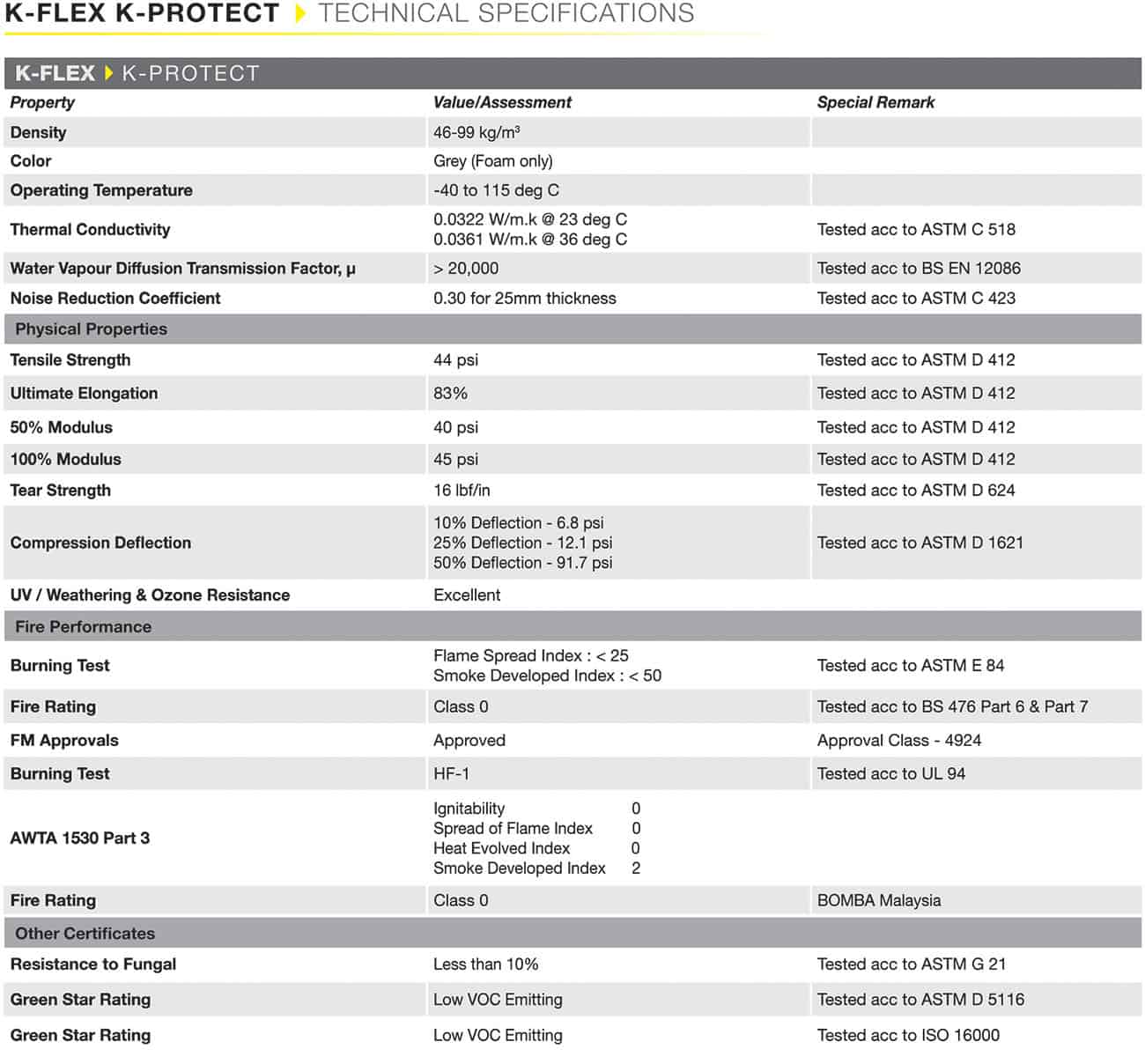
Task: Click '10% Deflection - 6.8 psi' line
Action: tap(519, 523)
